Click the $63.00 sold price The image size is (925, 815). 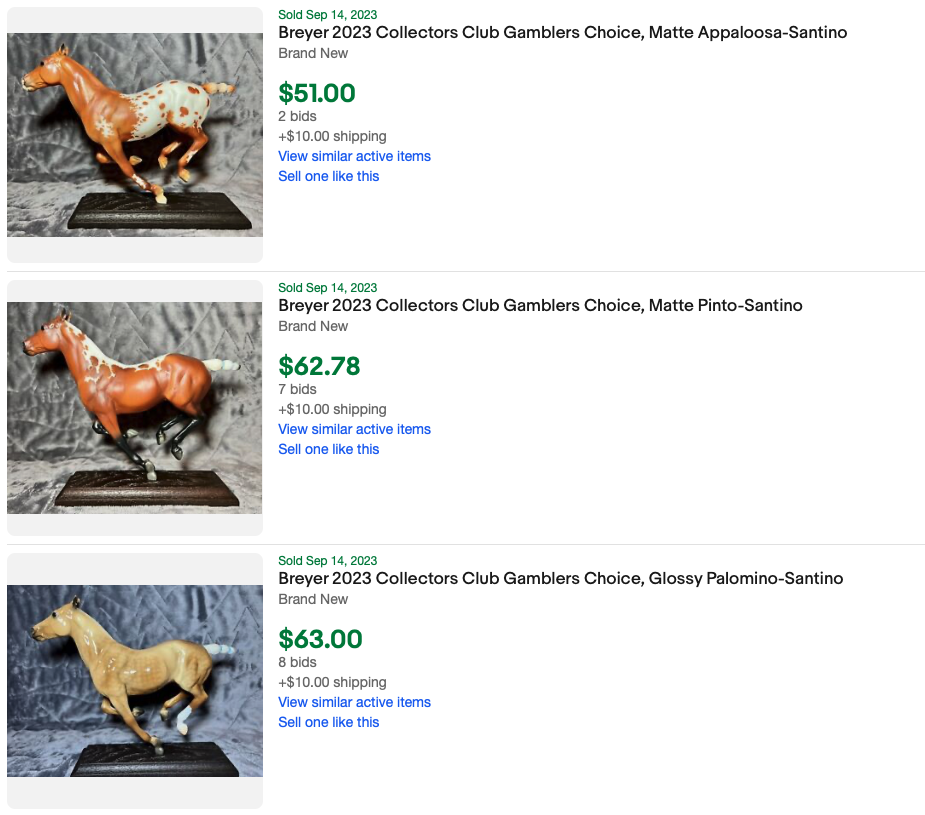(x=320, y=639)
